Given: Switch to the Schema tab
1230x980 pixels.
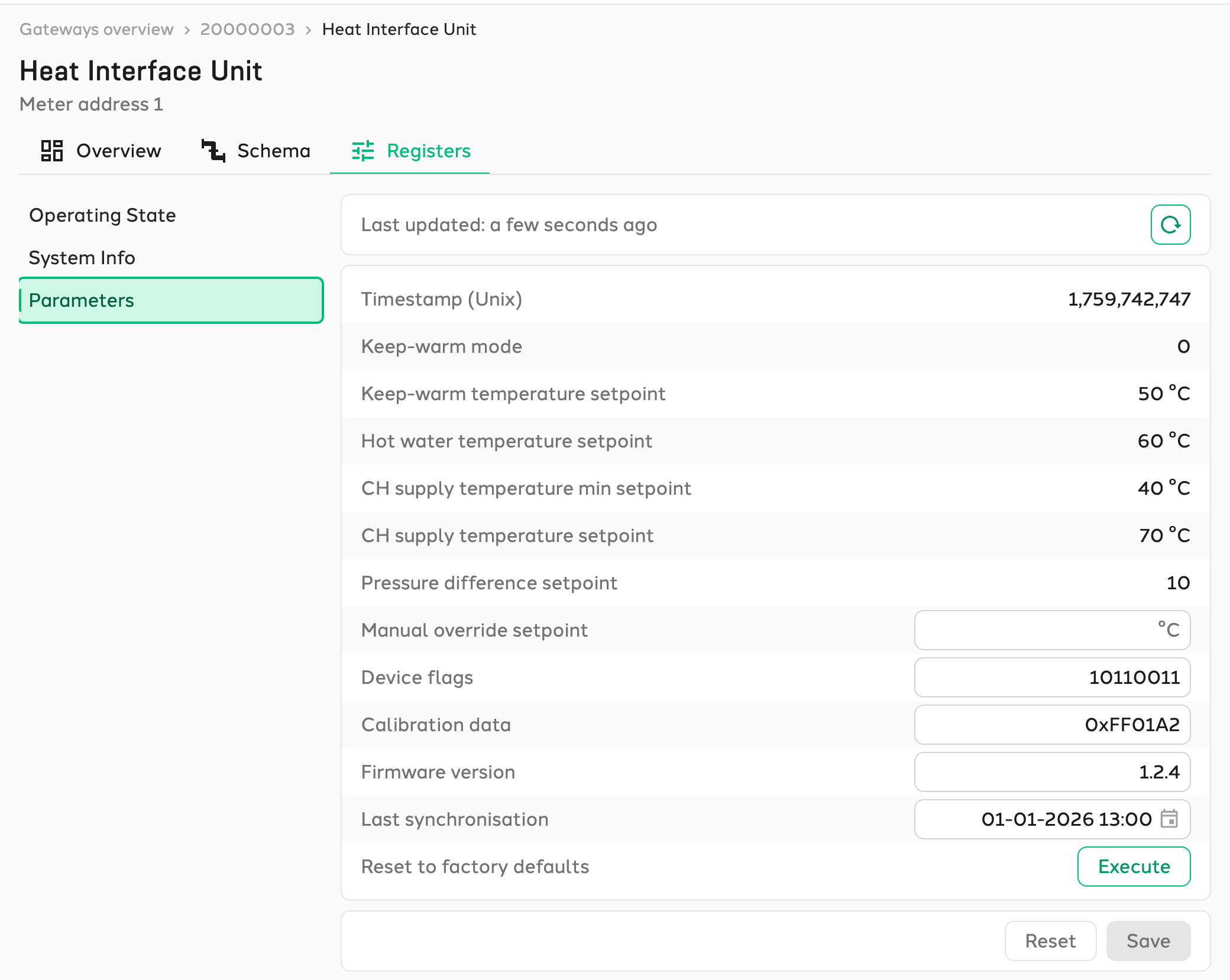Looking at the screenshot, I should coord(255,151).
